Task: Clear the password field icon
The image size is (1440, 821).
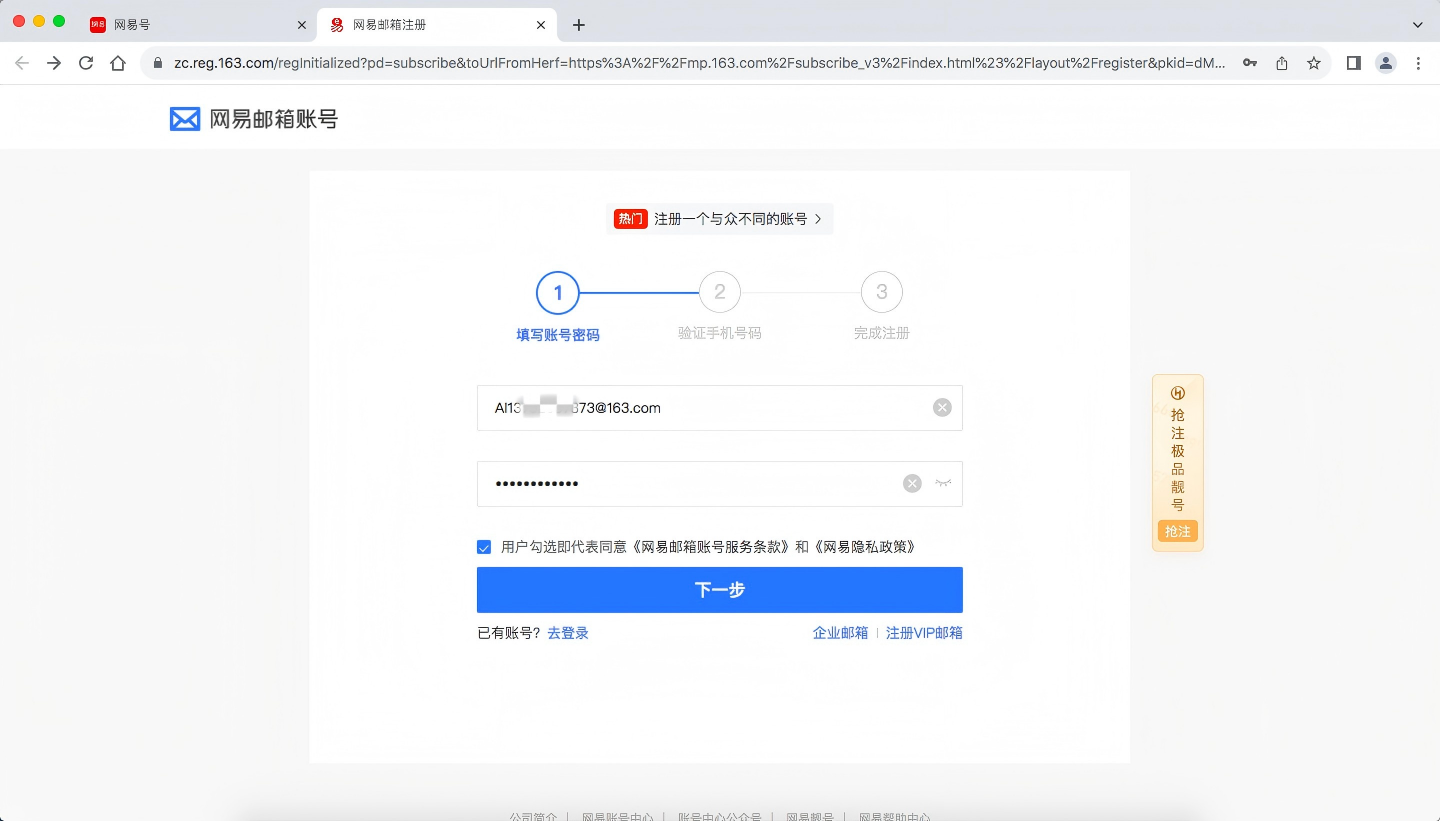Action: tap(912, 484)
